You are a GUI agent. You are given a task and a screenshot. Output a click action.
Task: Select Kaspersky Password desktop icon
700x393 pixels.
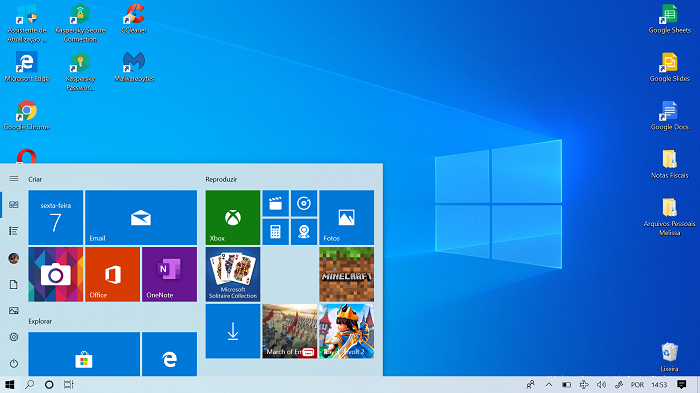click(80, 71)
